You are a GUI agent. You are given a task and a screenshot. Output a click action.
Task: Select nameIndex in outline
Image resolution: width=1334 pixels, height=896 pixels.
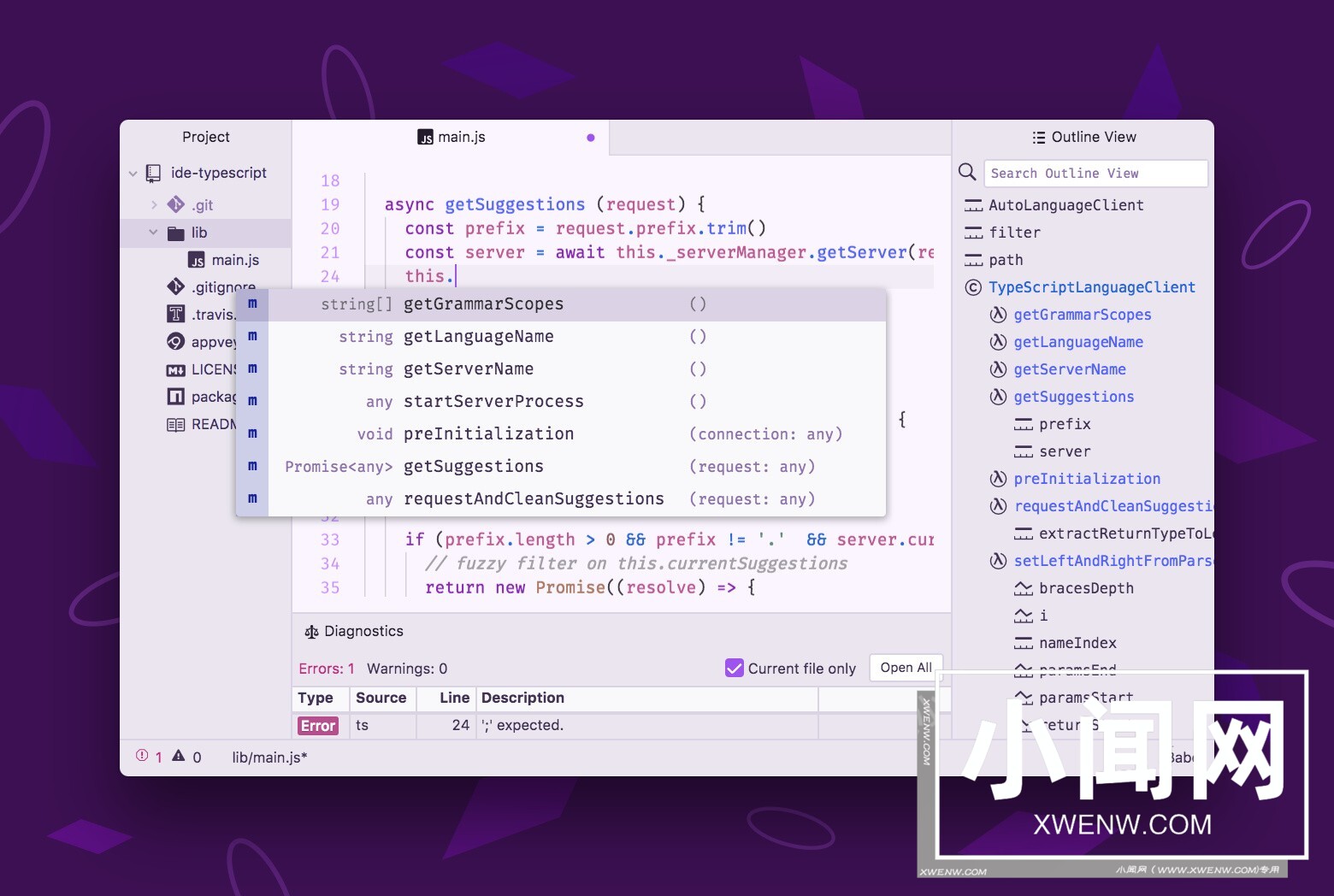coord(1077,643)
